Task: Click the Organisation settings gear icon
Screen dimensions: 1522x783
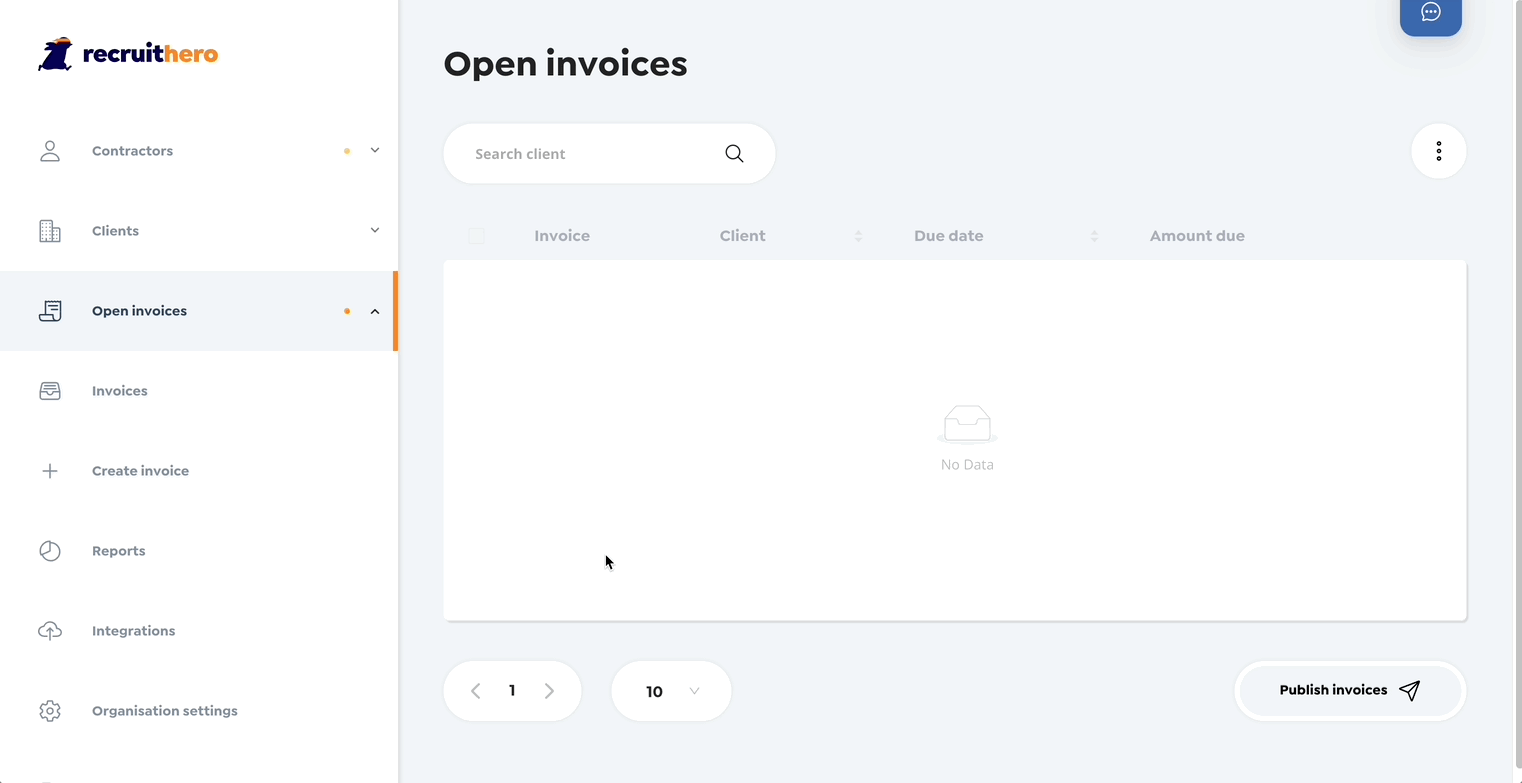Action: click(x=50, y=711)
